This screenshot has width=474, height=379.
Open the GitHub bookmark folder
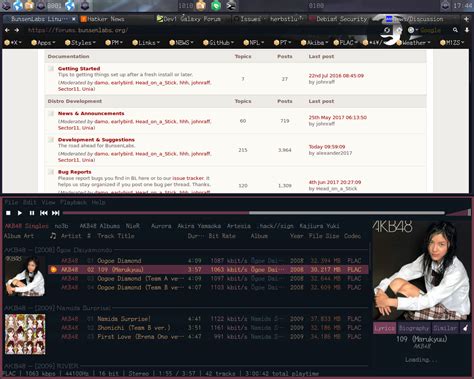click(x=218, y=43)
